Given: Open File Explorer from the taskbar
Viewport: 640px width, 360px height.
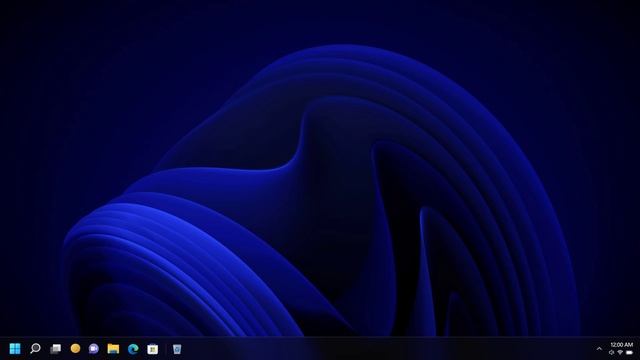Looking at the screenshot, I should (113, 349).
